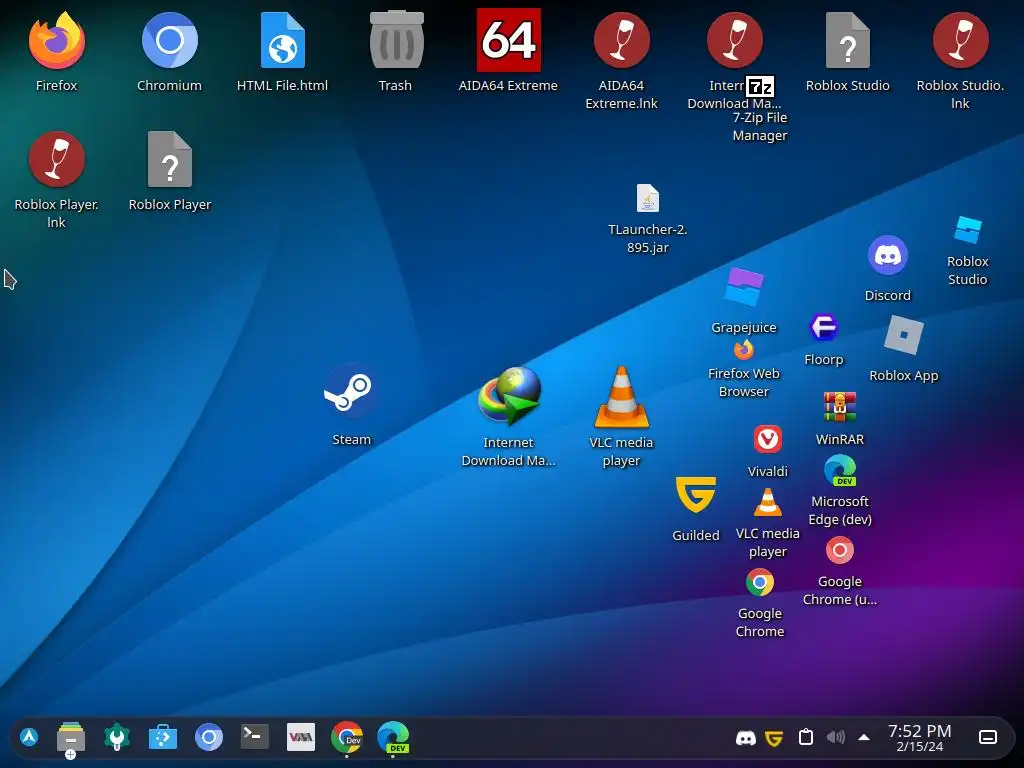The height and width of the screenshot is (768, 1024).
Task: Open the green wrench settings tool in taskbar
Action: pos(117,737)
